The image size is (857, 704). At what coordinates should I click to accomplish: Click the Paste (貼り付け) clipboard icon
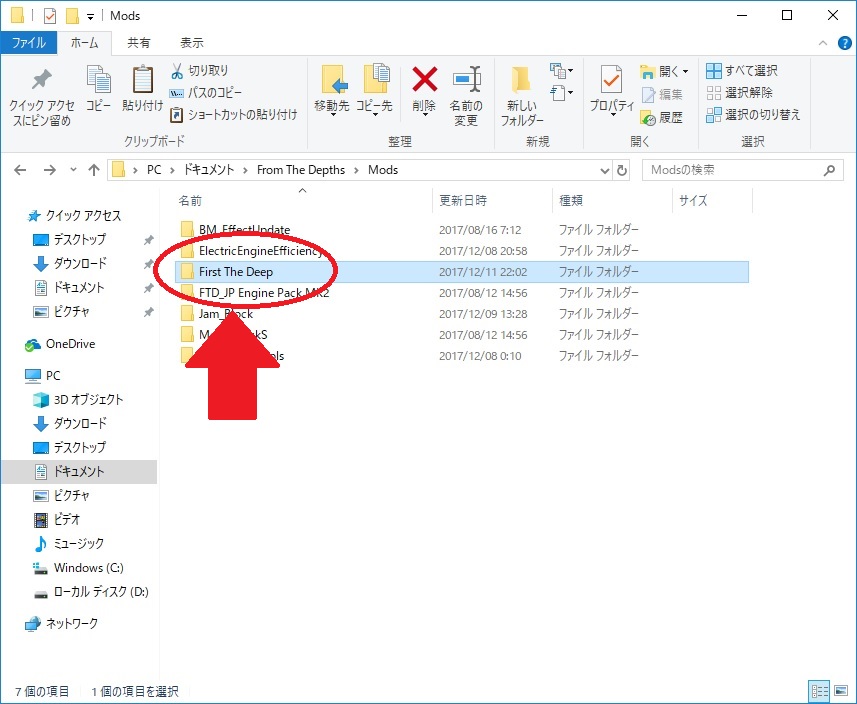point(143,80)
